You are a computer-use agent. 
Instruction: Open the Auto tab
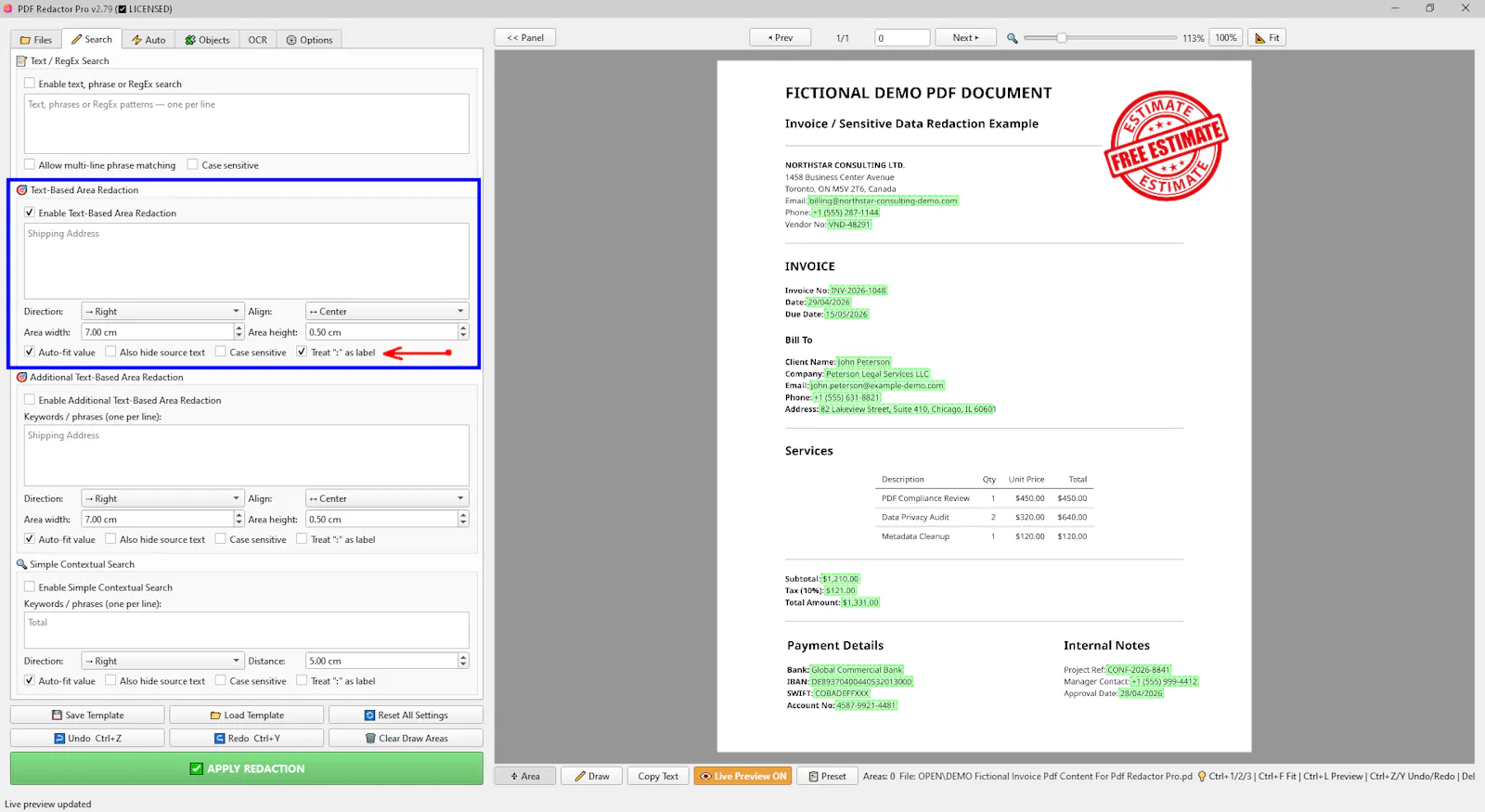coord(148,40)
